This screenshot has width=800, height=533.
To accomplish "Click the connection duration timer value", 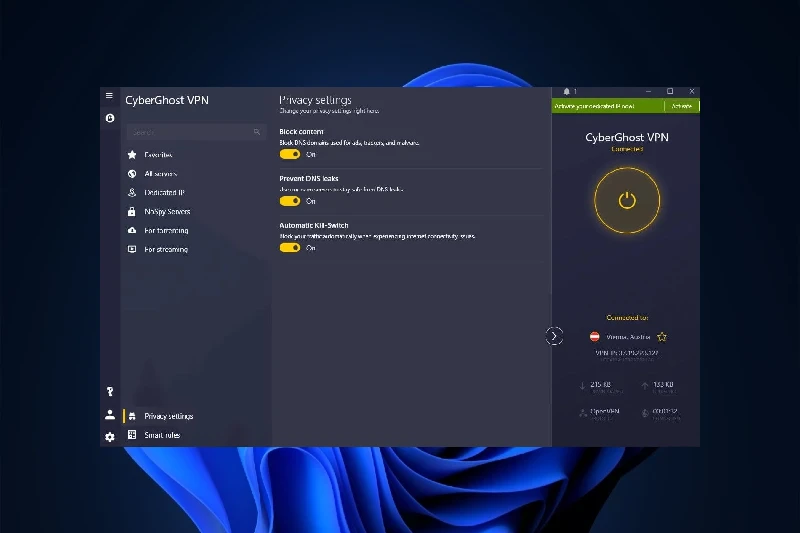I will 665,411.
